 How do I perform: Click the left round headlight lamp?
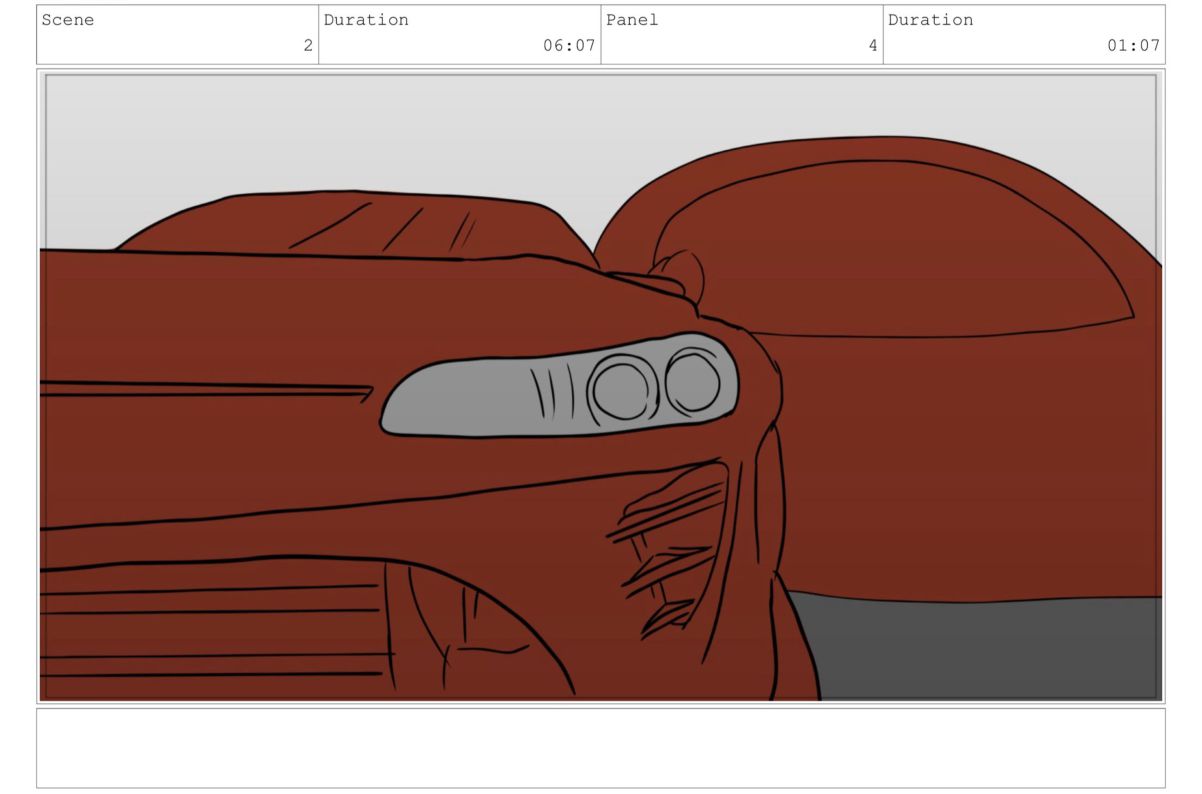pos(620,391)
